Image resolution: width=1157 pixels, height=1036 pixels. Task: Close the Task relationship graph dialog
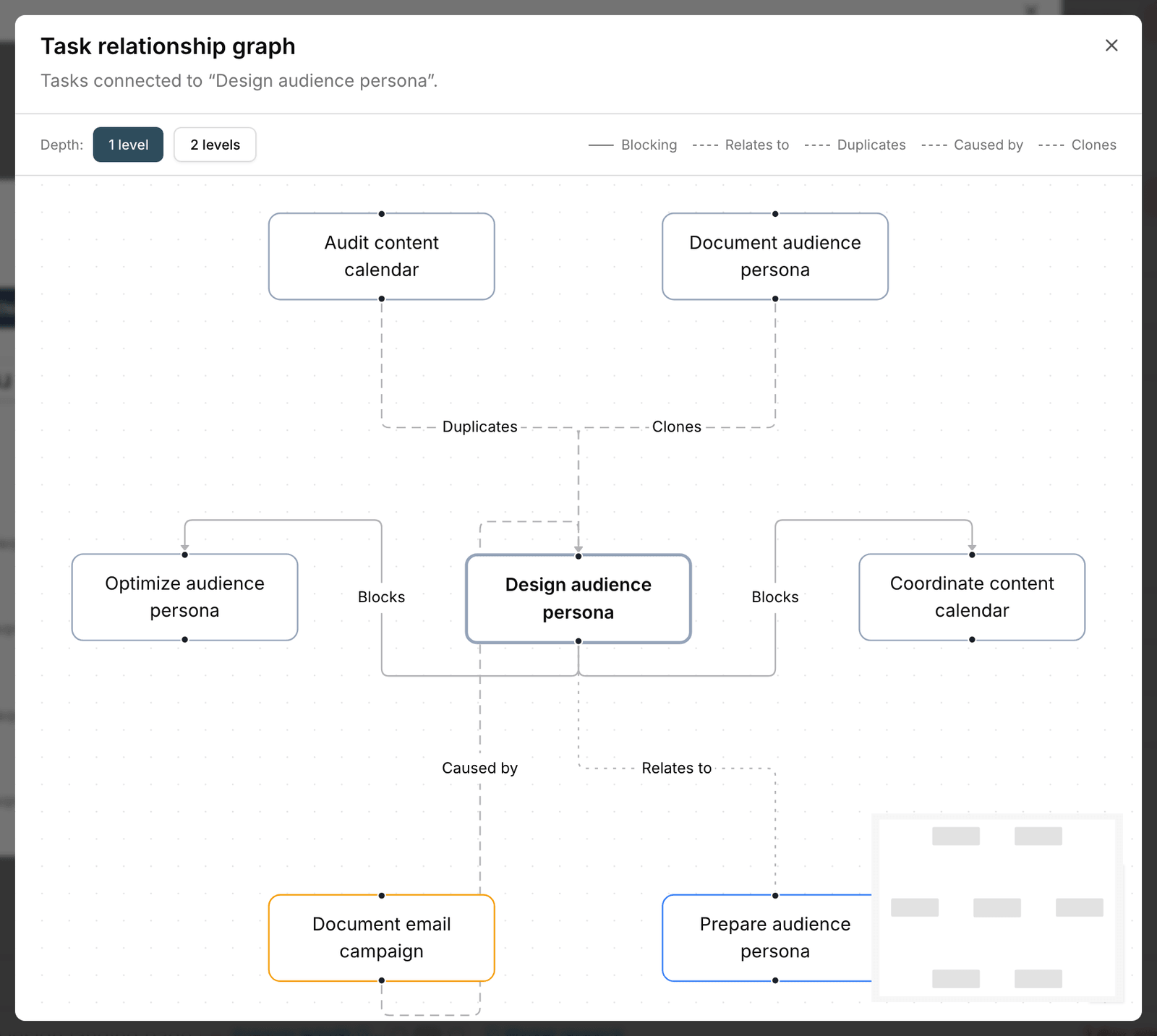[x=1111, y=46]
